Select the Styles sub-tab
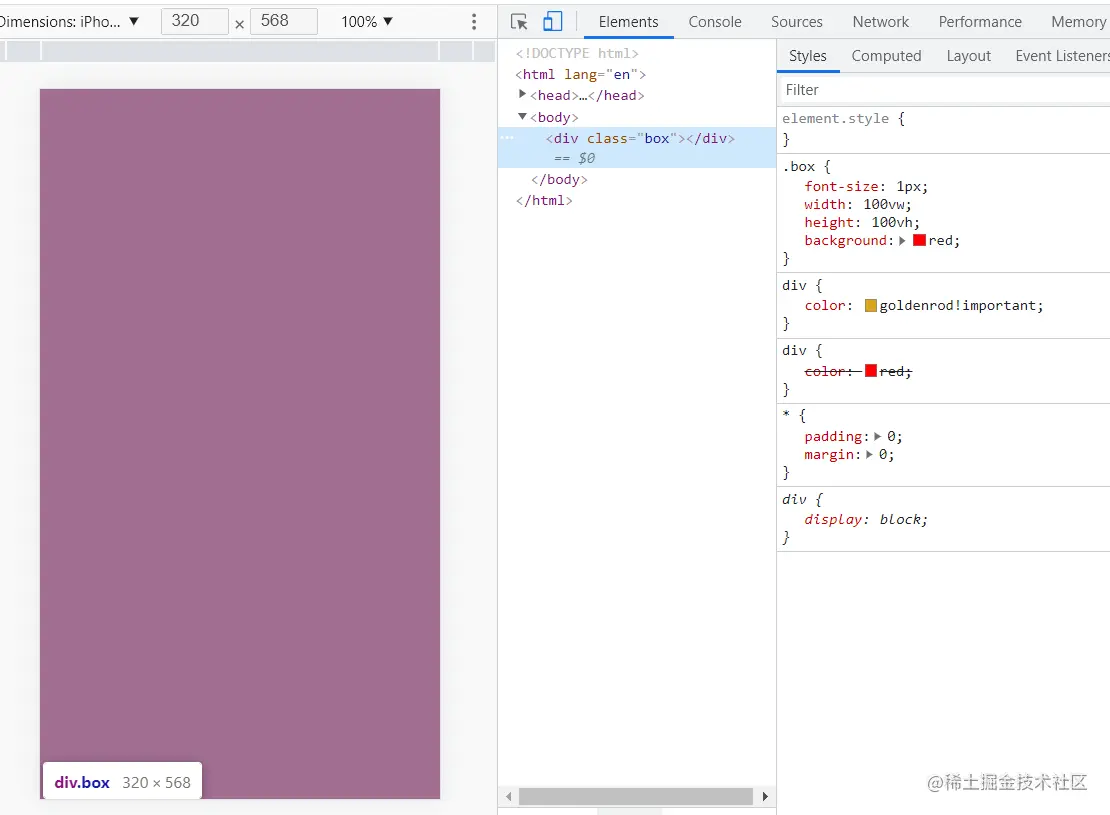Viewport: 1110px width, 815px height. 808,56
